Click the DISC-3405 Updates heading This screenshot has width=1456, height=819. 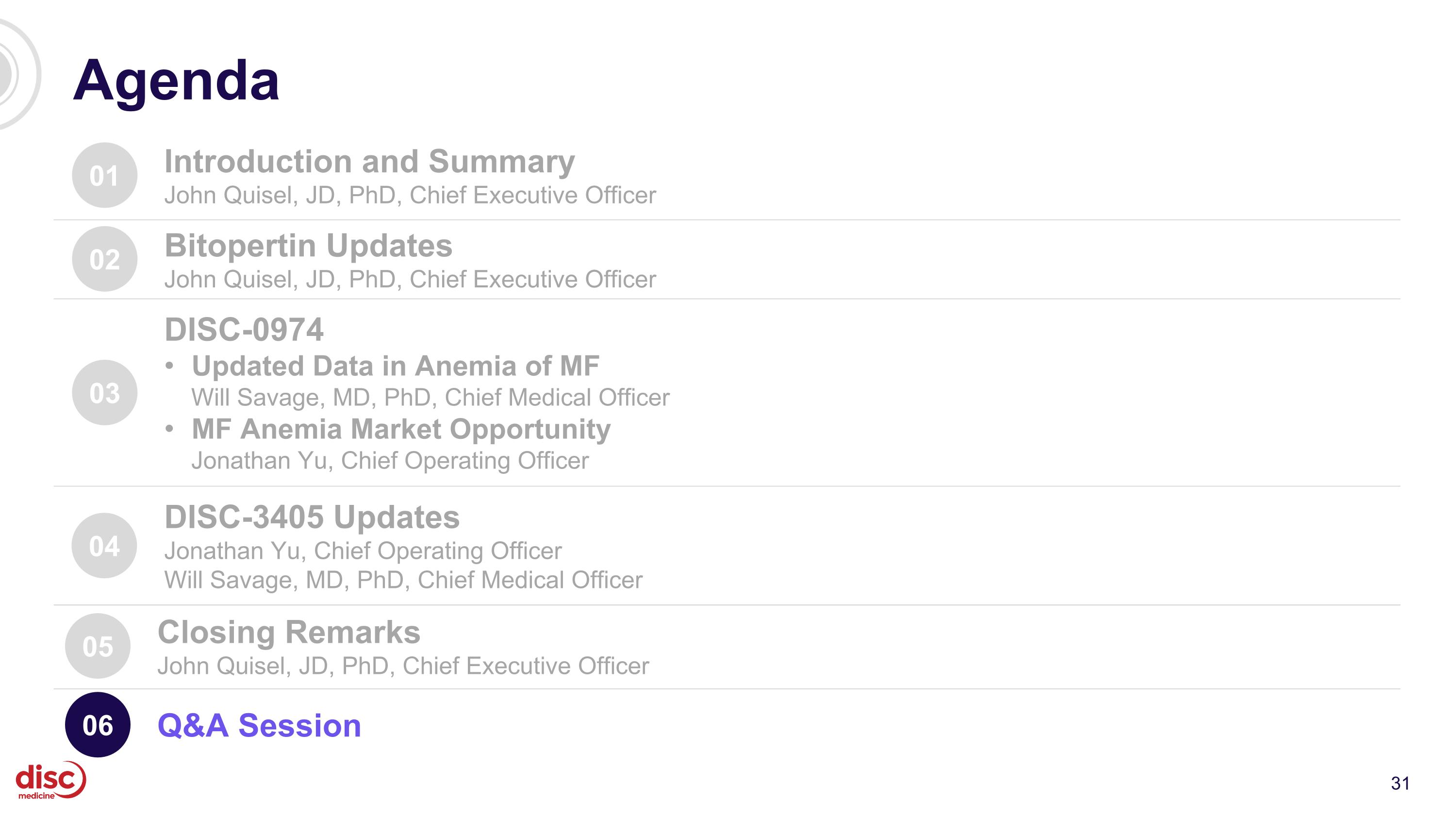pyautogui.click(x=312, y=517)
